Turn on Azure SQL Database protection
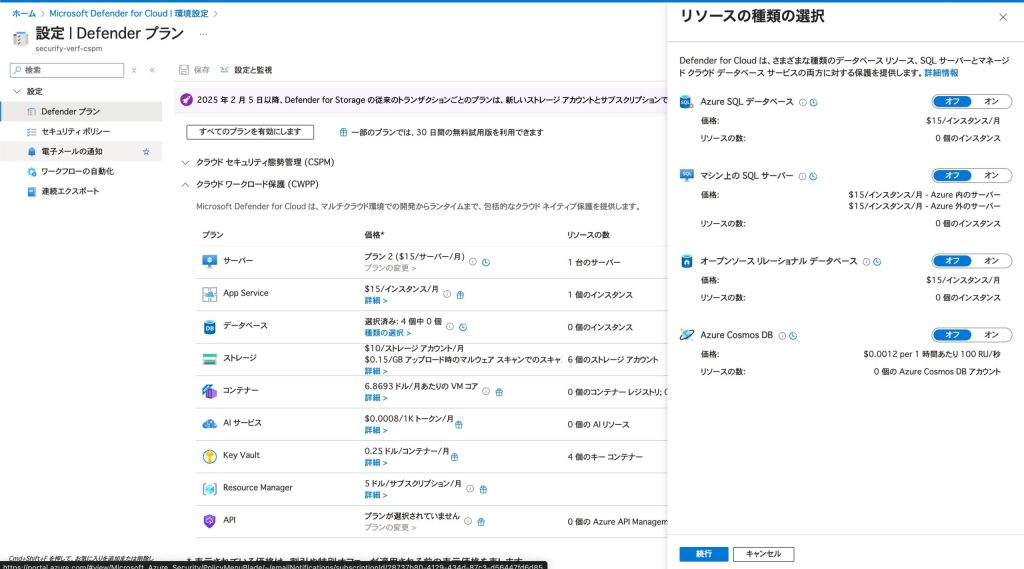Image resolution: width=1024 pixels, height=569 pixels. tap(990, 101)
